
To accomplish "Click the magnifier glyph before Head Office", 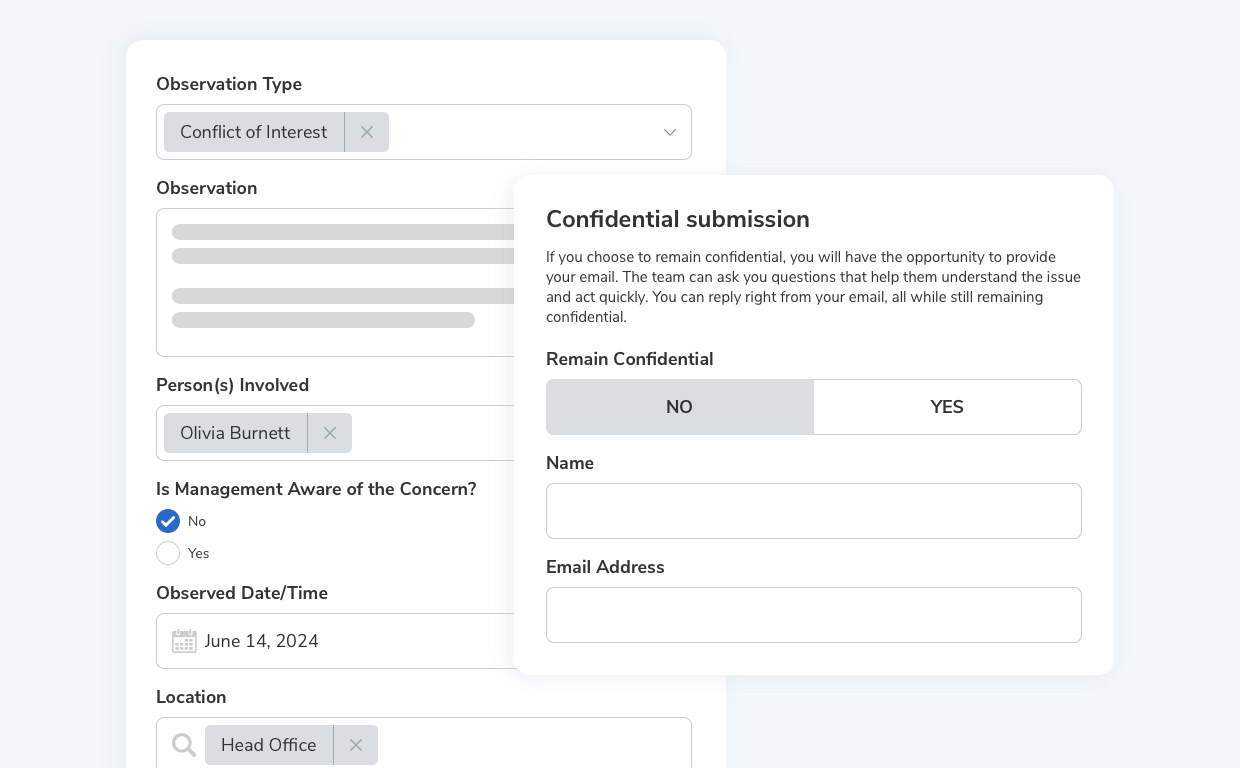I will tap(183, 745).
